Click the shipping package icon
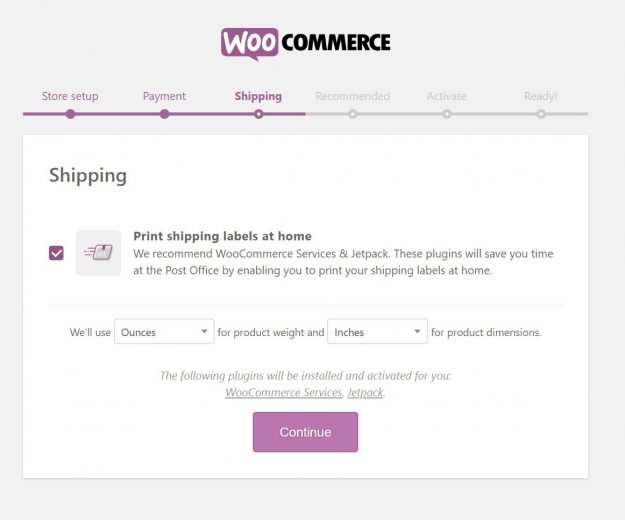The image size is (625, 520). click(98, 253)
